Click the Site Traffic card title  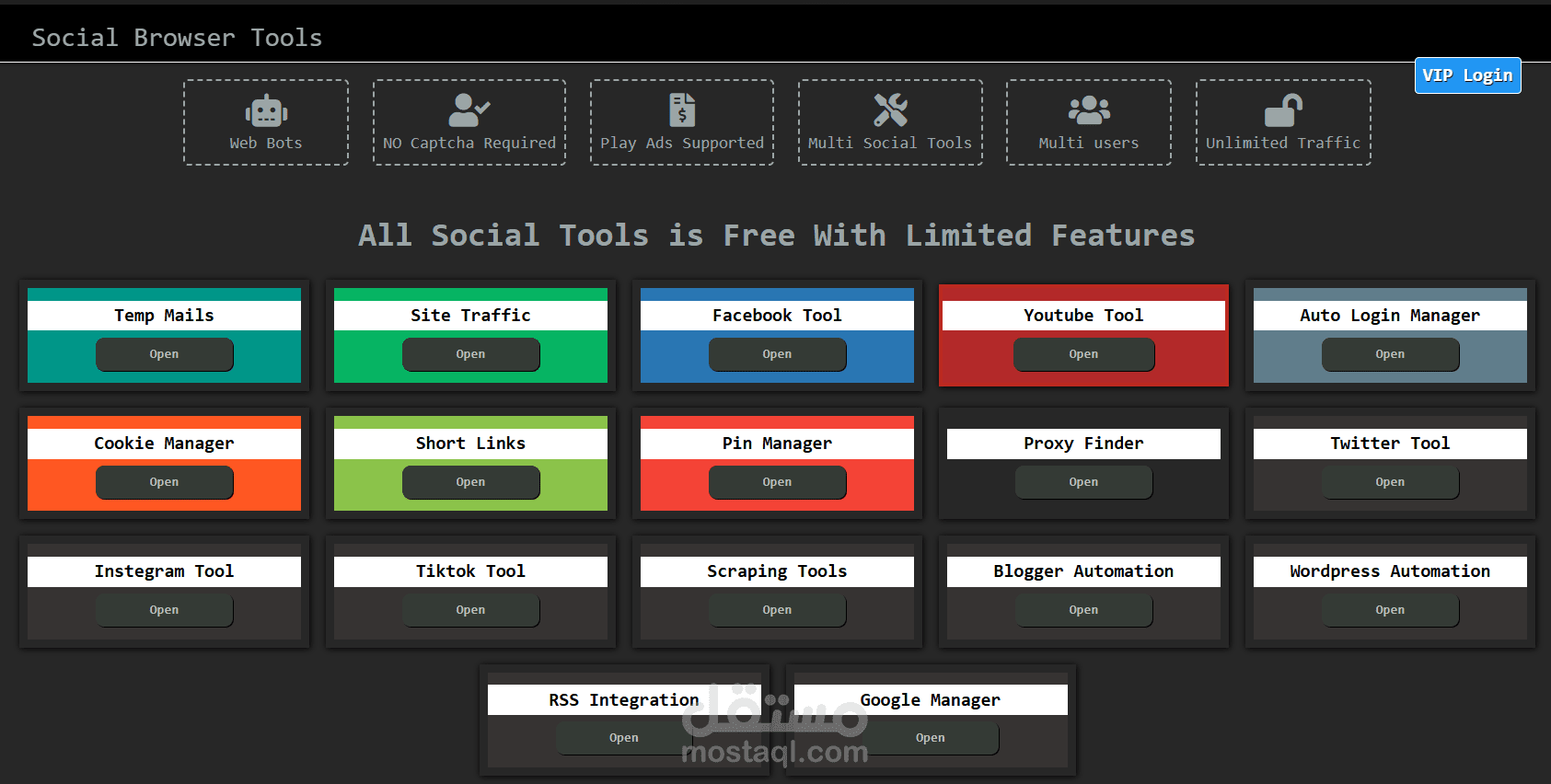(470, 316)
